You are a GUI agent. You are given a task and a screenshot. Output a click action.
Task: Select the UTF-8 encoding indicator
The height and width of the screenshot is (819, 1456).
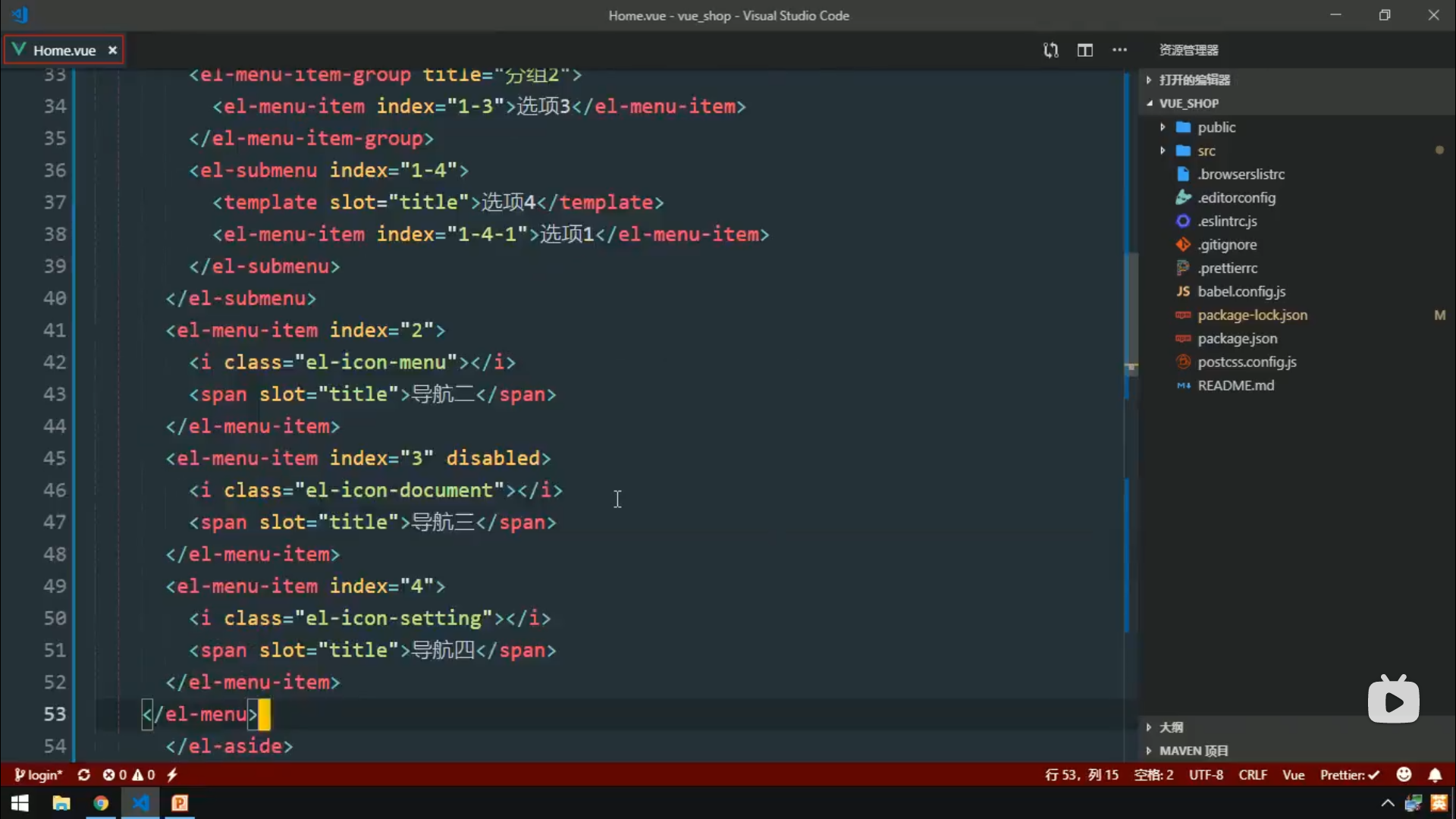point(1206,775)
